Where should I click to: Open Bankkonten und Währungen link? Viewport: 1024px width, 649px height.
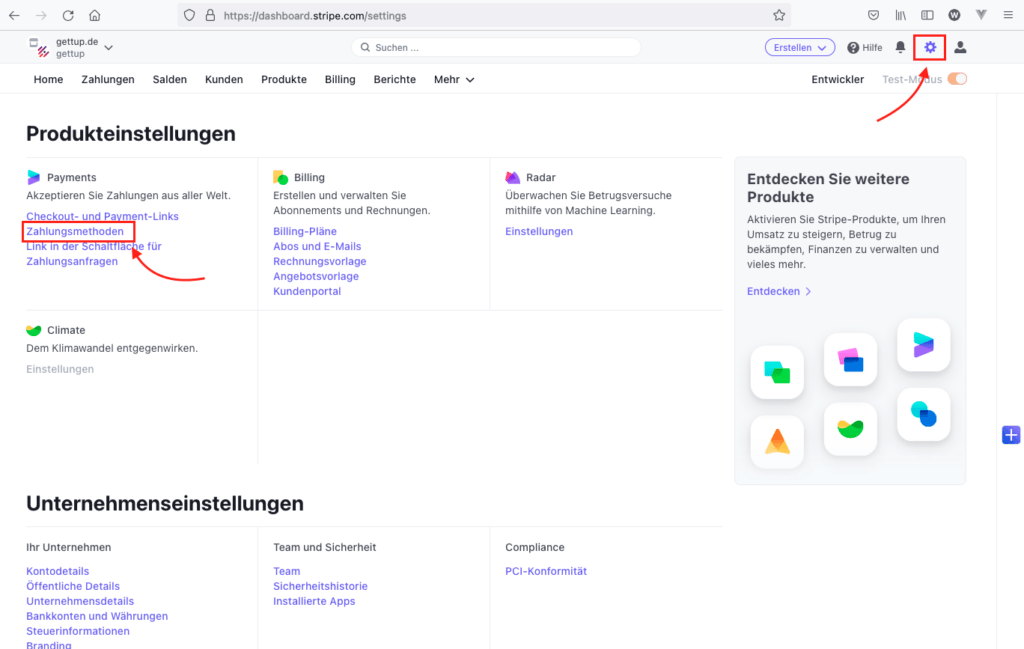click(x=97, y=616)
